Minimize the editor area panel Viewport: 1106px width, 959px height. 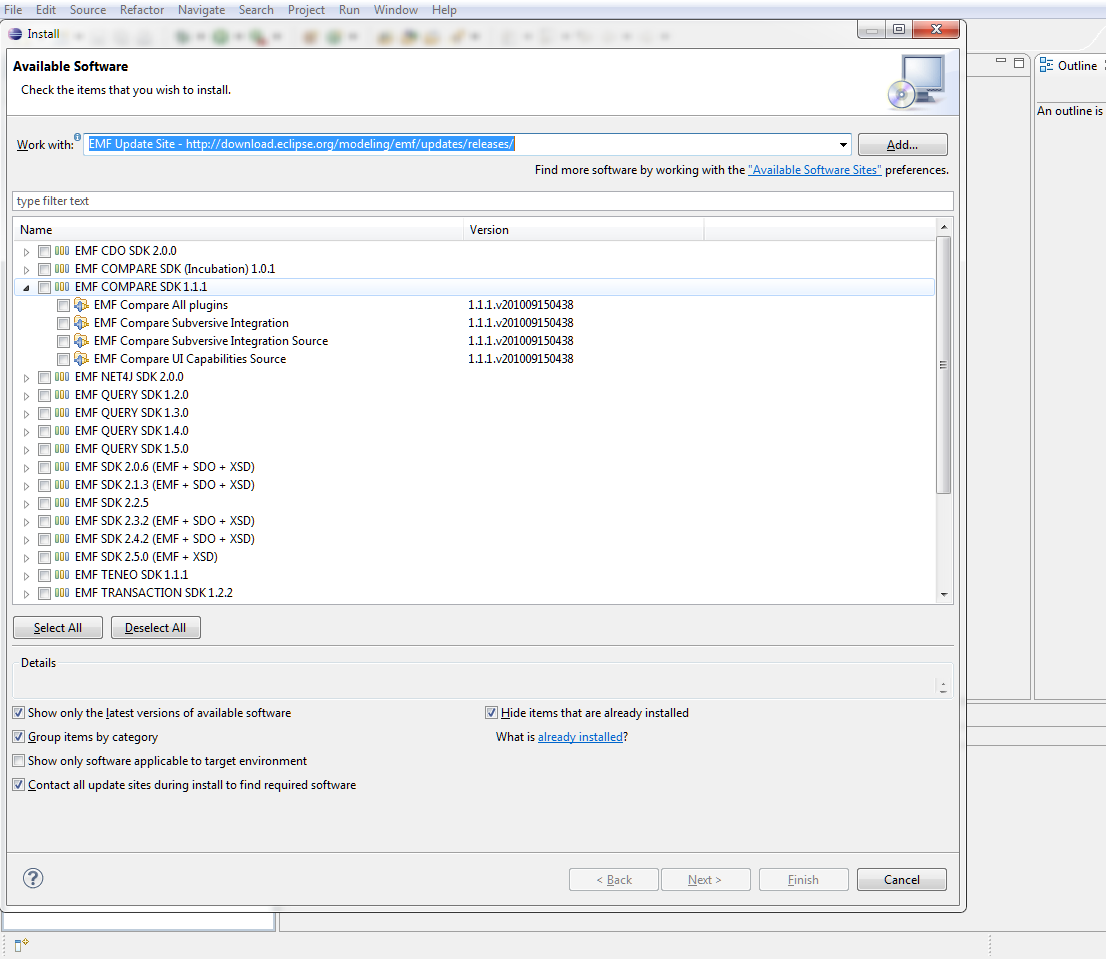[1000, 61]
